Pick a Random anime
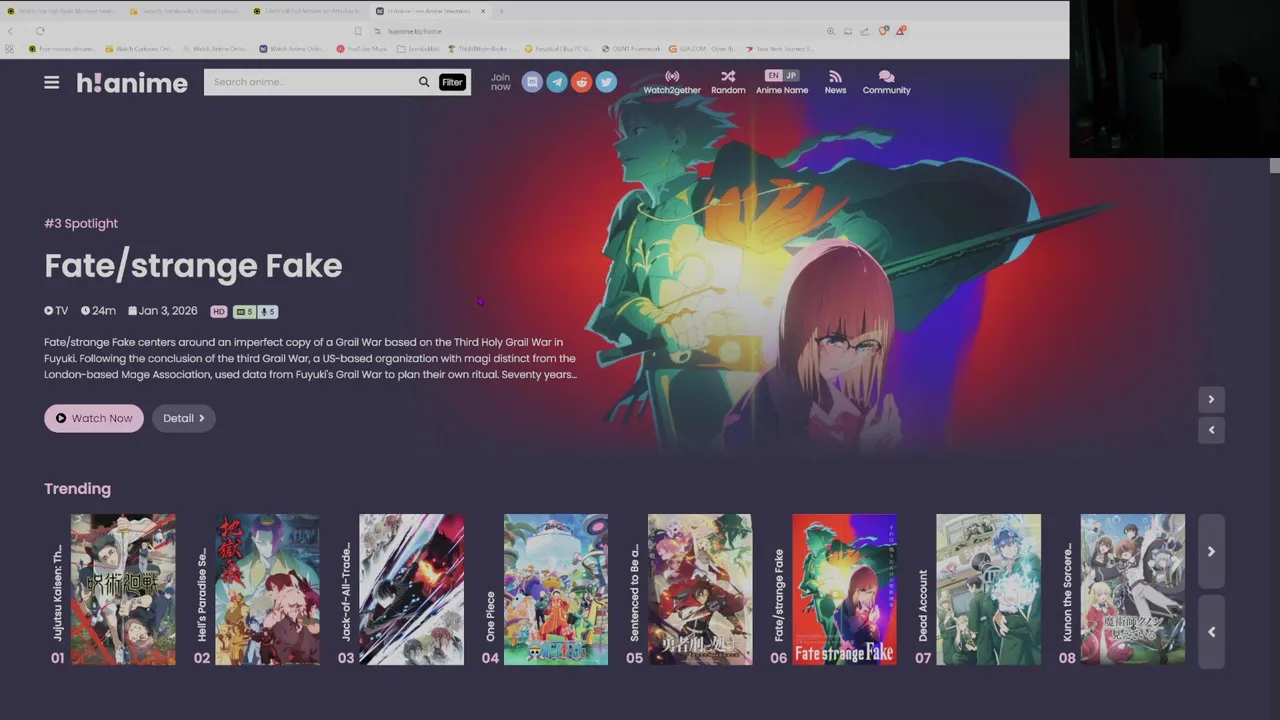Viewport: 1280px width, 720px height. tap(728, 82)
